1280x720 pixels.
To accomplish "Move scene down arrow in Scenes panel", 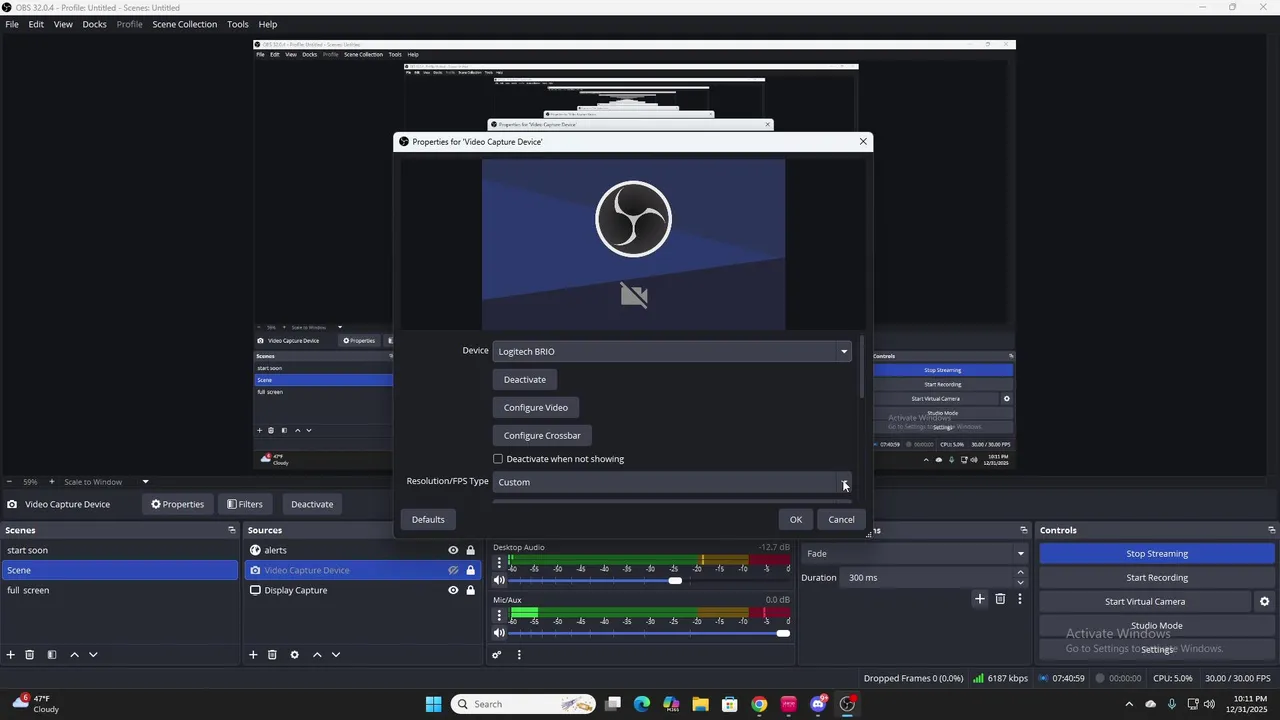I will pos(93,655).
